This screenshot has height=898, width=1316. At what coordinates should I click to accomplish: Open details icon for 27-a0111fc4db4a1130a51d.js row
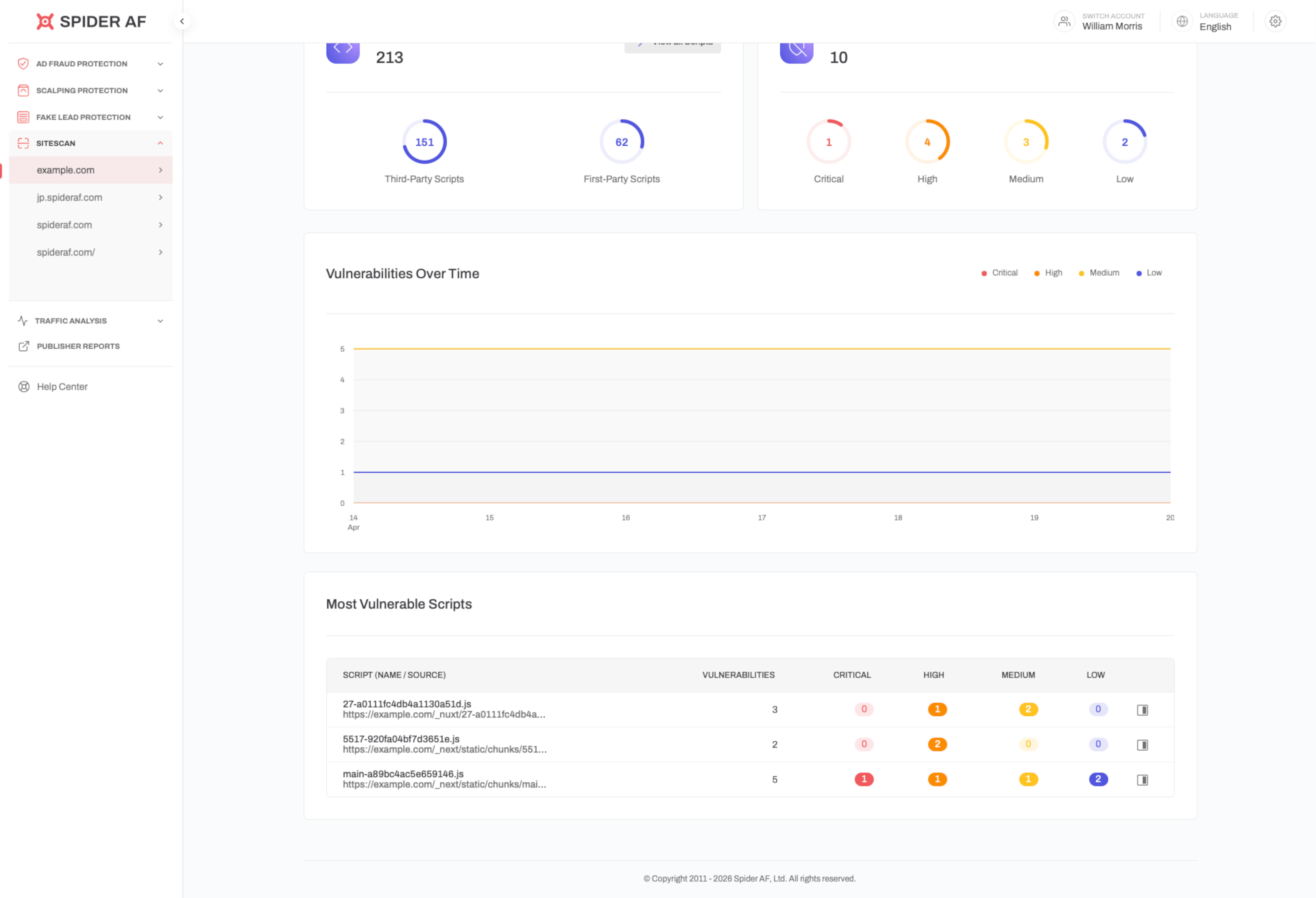tap(1143, 710)
